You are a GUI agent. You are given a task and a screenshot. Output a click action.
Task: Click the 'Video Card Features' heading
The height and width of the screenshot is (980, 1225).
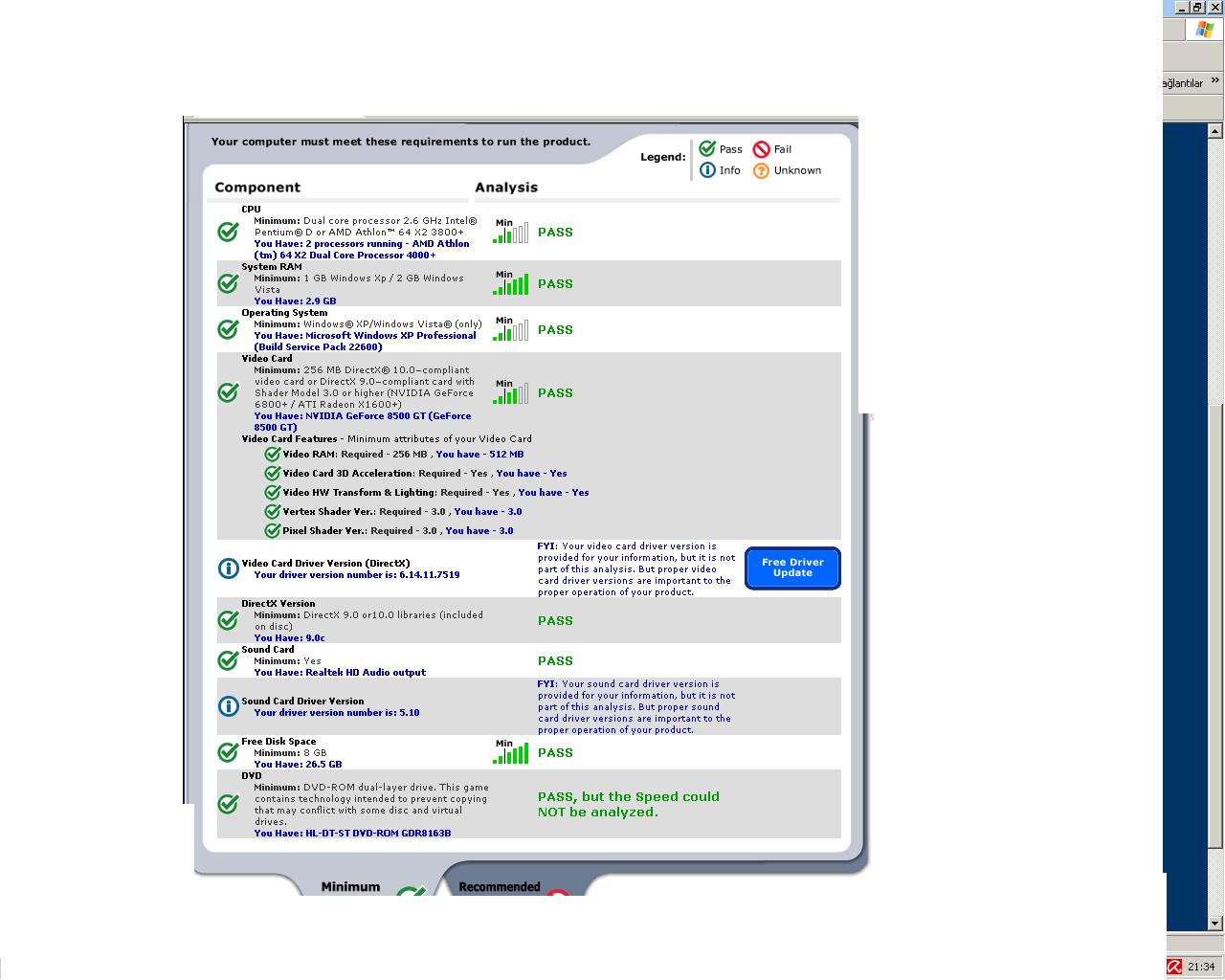click(289, 438)
